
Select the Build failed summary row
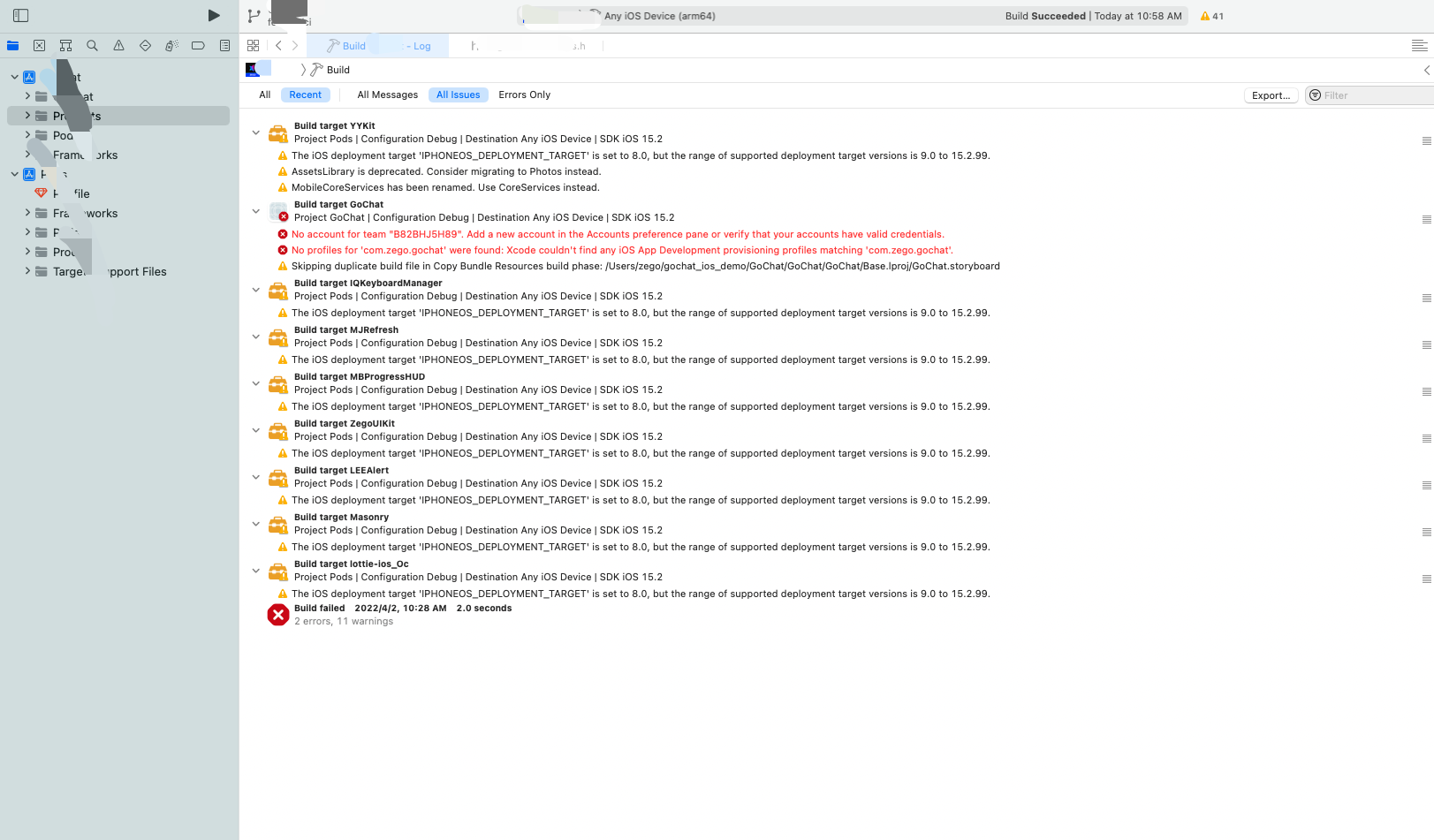[403, 615]
